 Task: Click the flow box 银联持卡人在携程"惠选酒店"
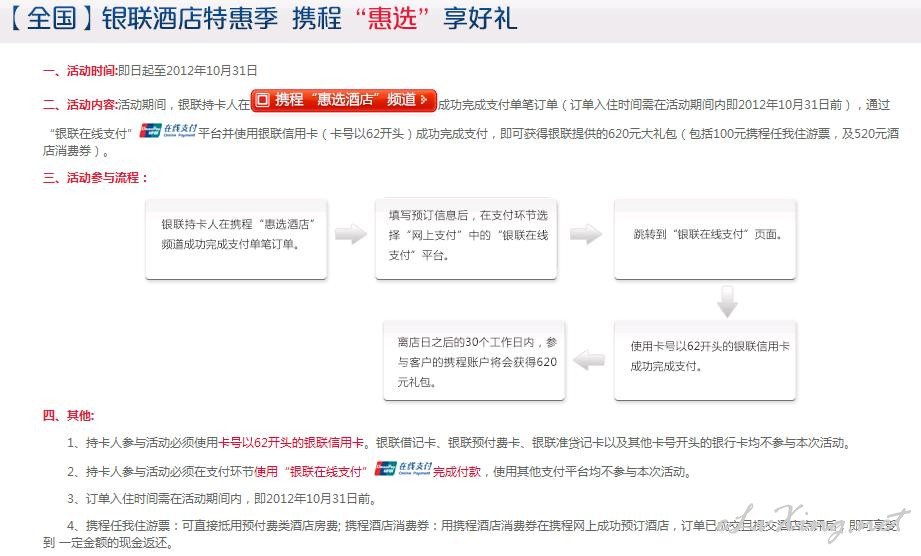pos(236,238)
